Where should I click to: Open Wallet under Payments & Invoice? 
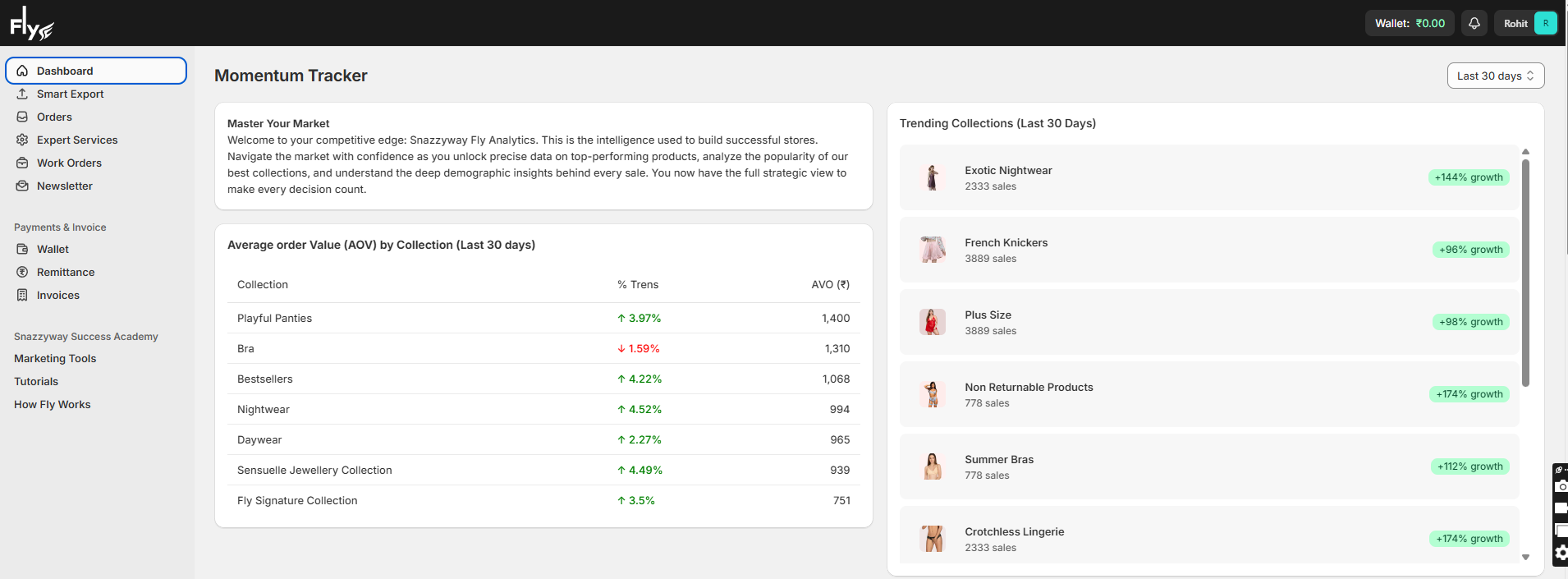coord(53,249)
